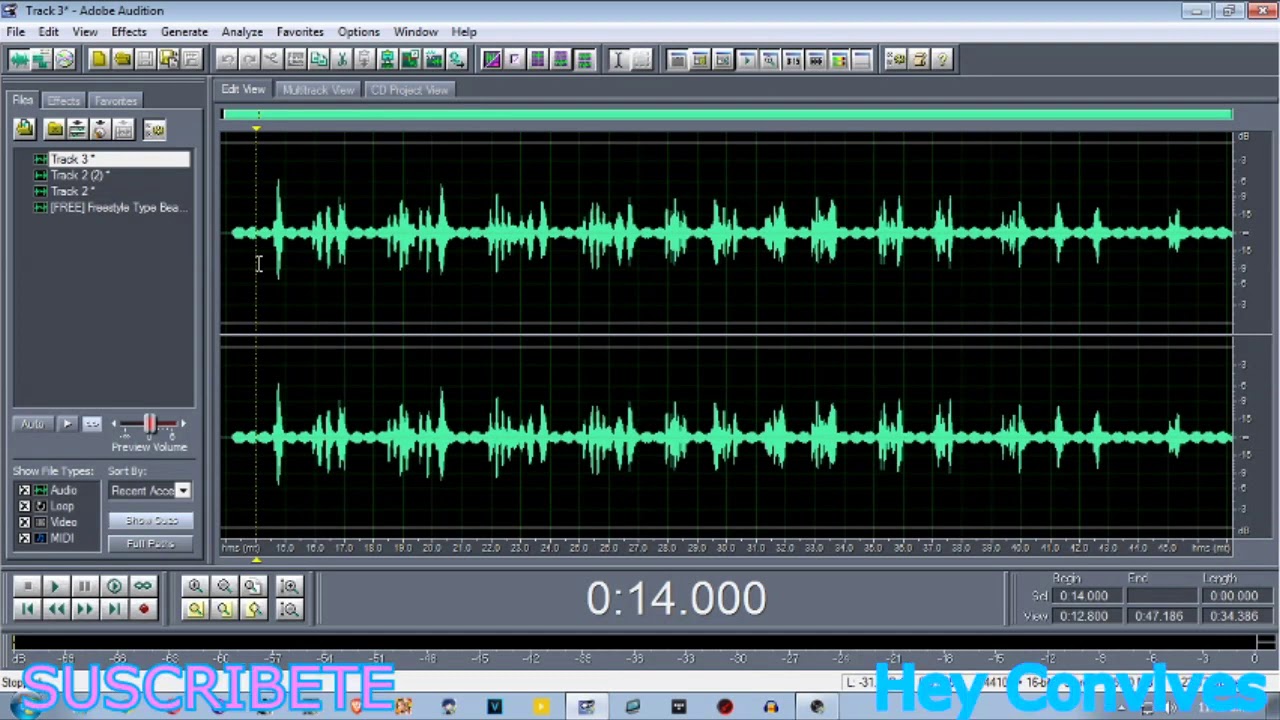Click the Undo arrow toolbar icon
Image resolution: width=1280 pixels, height=720 pixels.
point(227,60)
